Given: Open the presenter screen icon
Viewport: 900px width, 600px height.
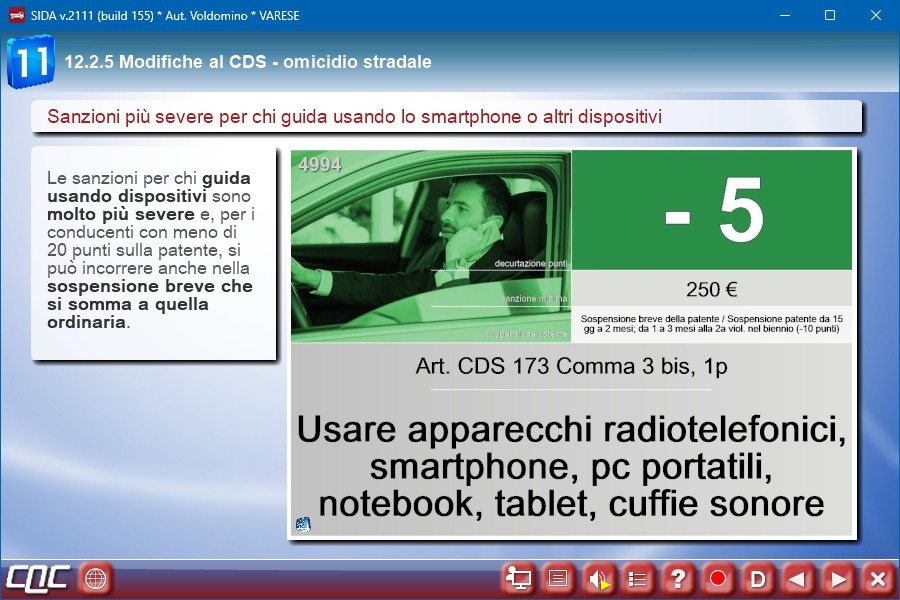Looking at the screenshot, I should point(518,578).
